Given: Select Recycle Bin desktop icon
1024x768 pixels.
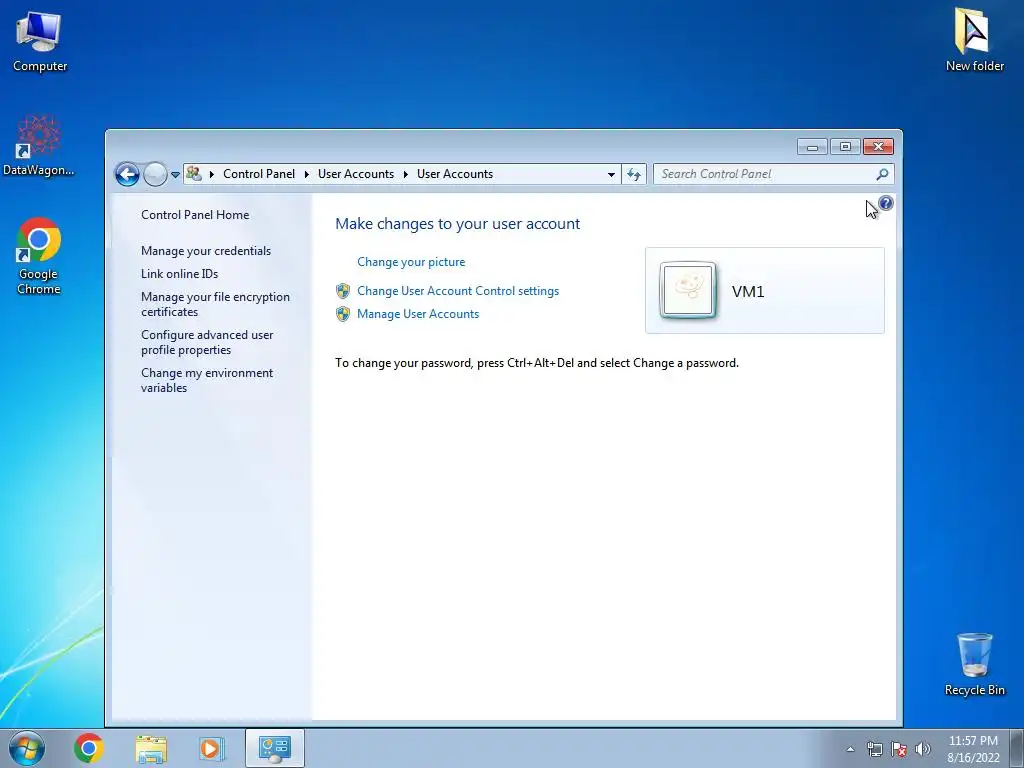Looking at the screenshot, I should (974, 664).
